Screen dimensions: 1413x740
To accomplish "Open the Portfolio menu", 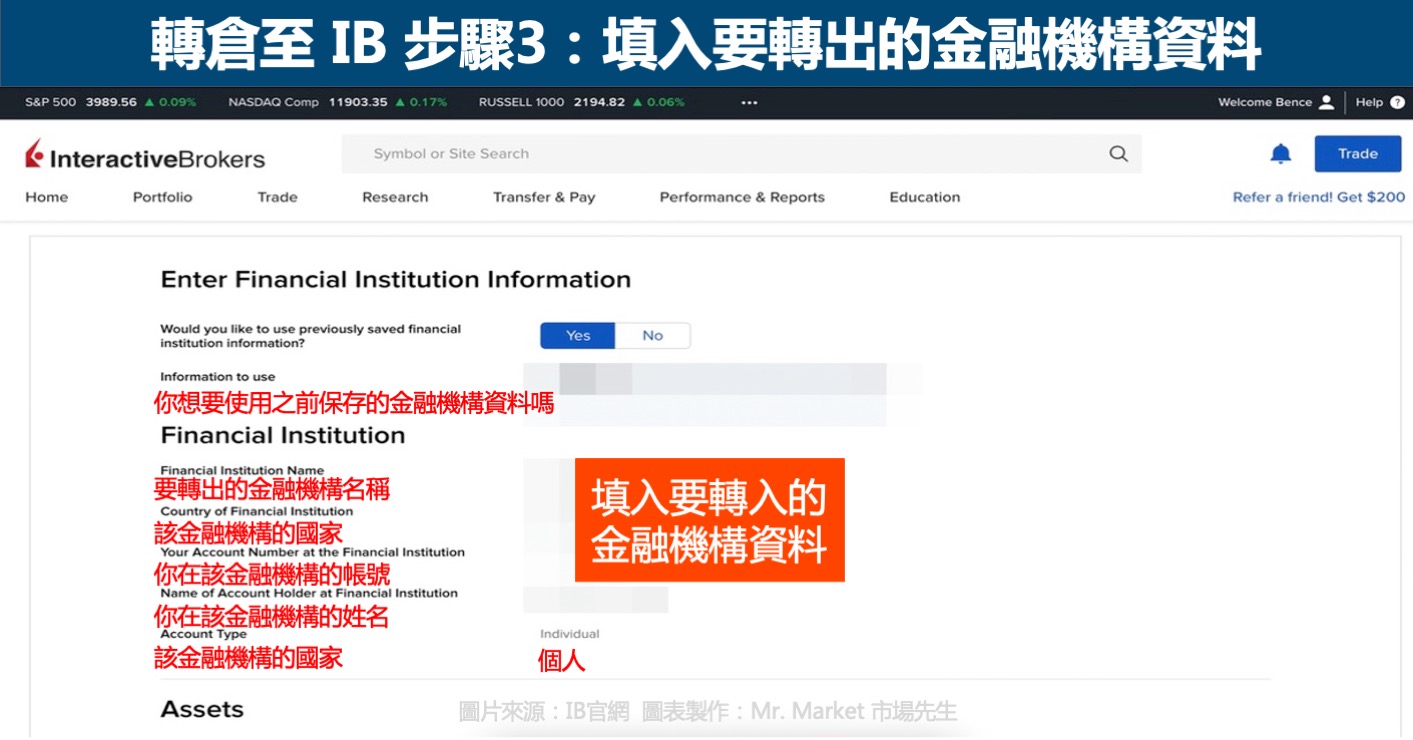I will point(162,197).
